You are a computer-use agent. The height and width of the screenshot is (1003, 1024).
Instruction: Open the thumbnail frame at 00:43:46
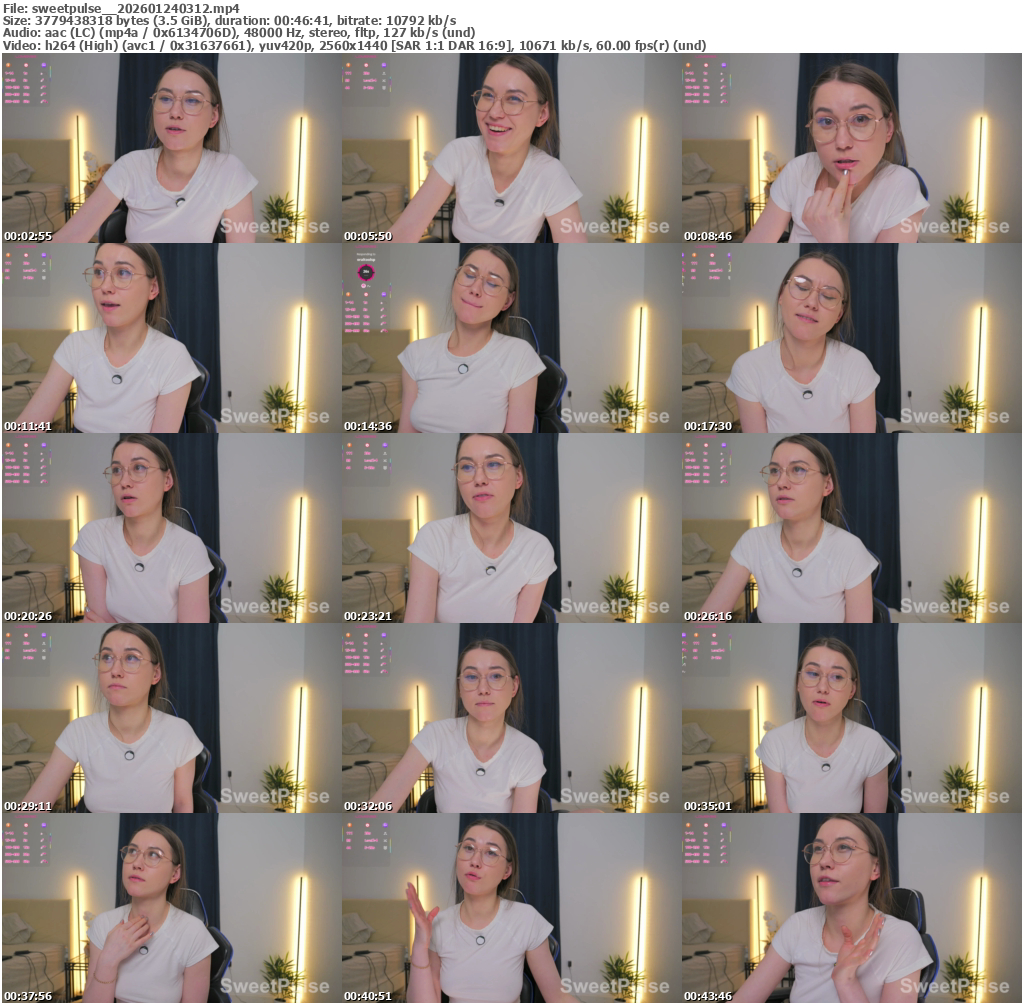(852, 908)
